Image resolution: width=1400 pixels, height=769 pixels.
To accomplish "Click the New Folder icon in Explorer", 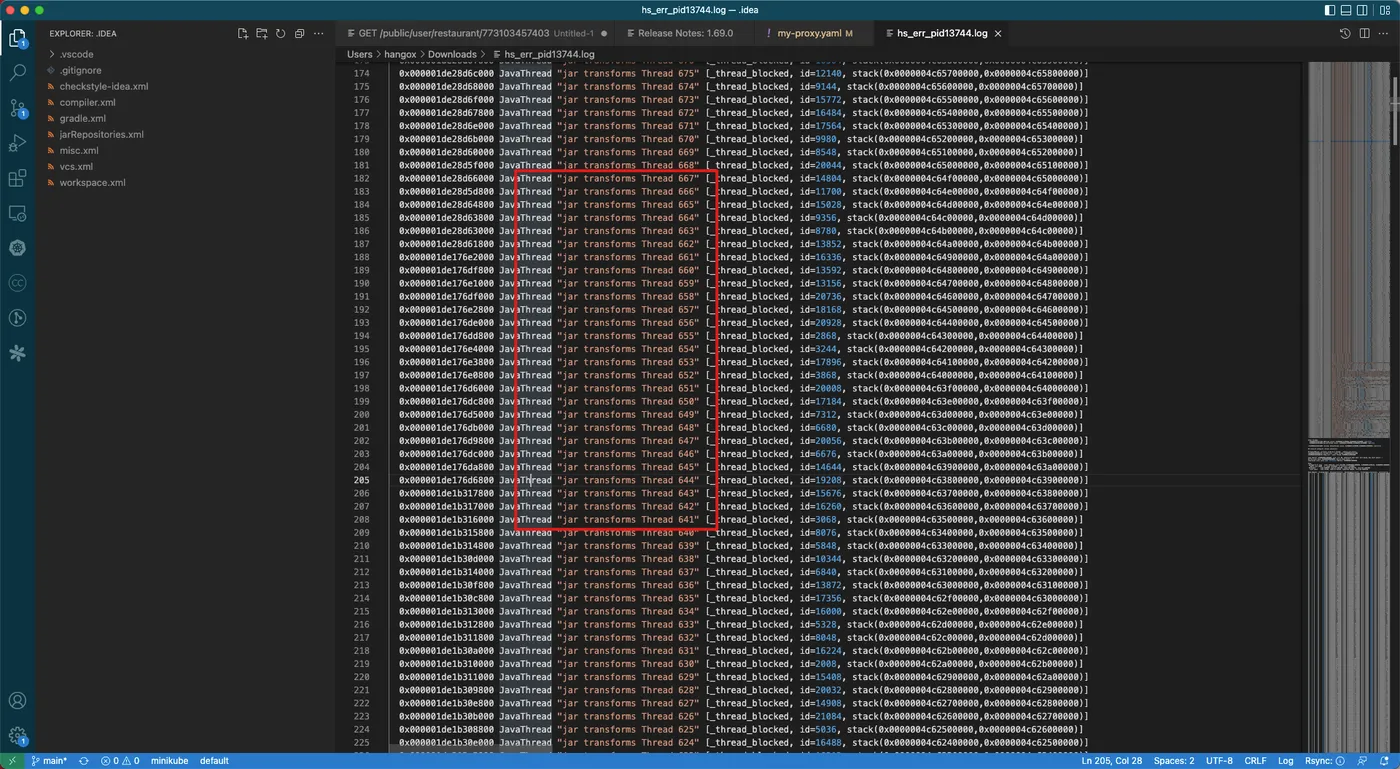I will (x=262, y=33).
